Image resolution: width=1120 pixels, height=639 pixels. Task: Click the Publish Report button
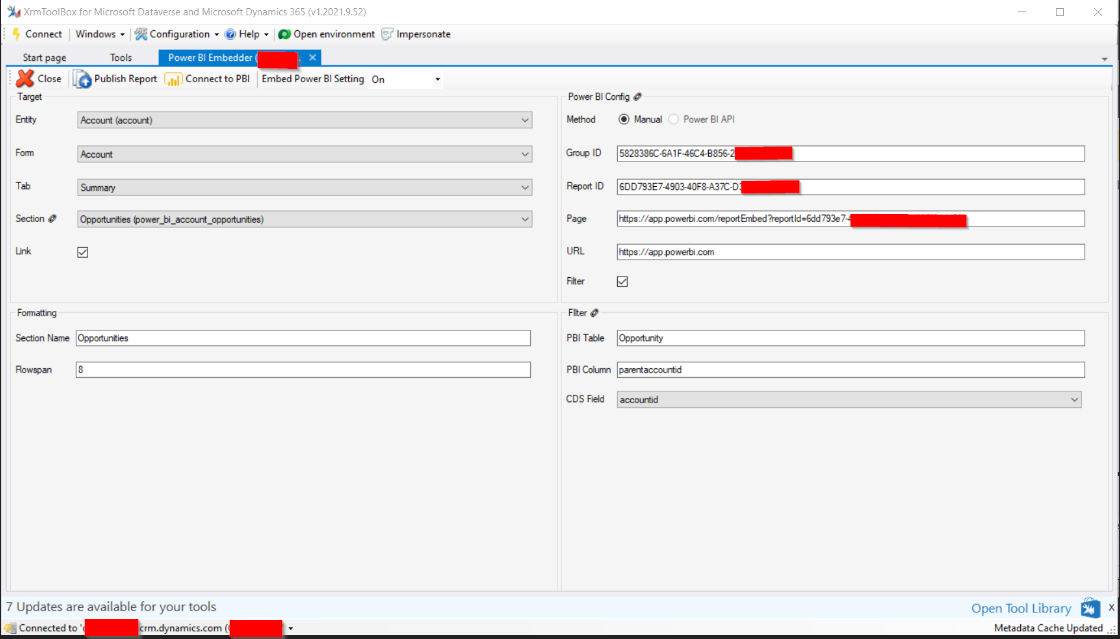(x=115, y=79)
